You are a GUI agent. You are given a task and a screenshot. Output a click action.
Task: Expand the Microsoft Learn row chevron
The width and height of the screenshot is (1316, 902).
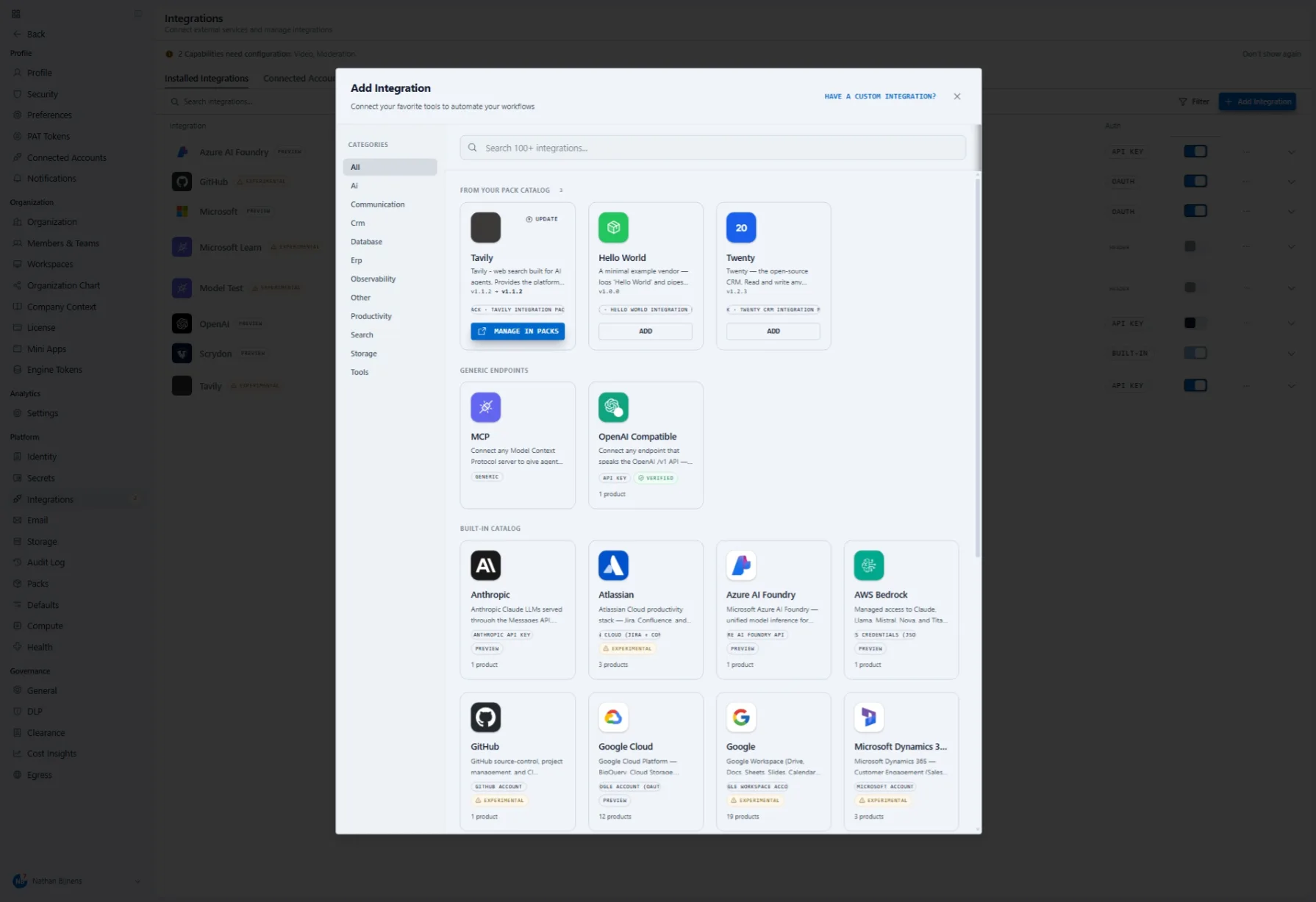tap(1292, 247)
